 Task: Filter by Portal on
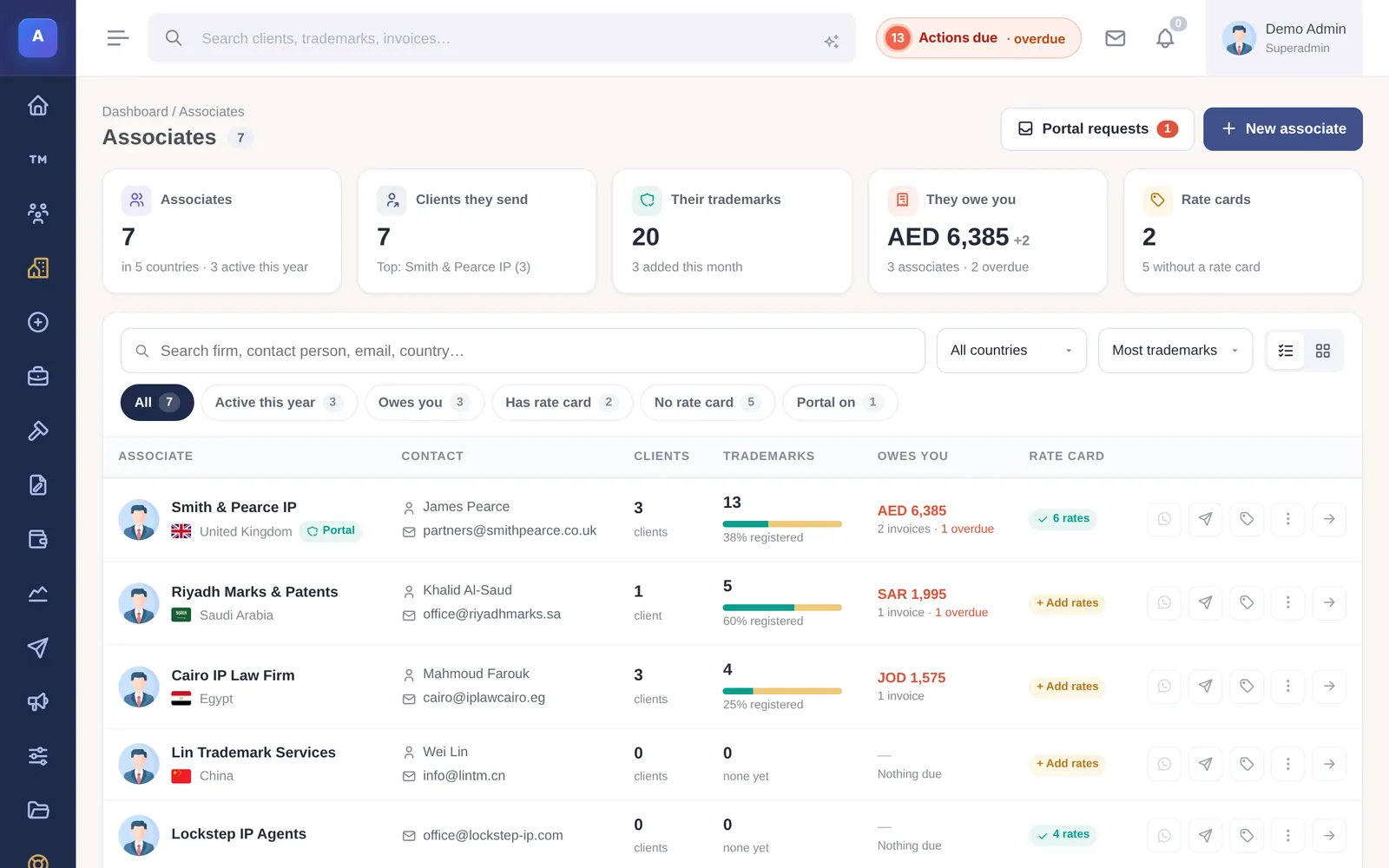[x=840, y=403]
